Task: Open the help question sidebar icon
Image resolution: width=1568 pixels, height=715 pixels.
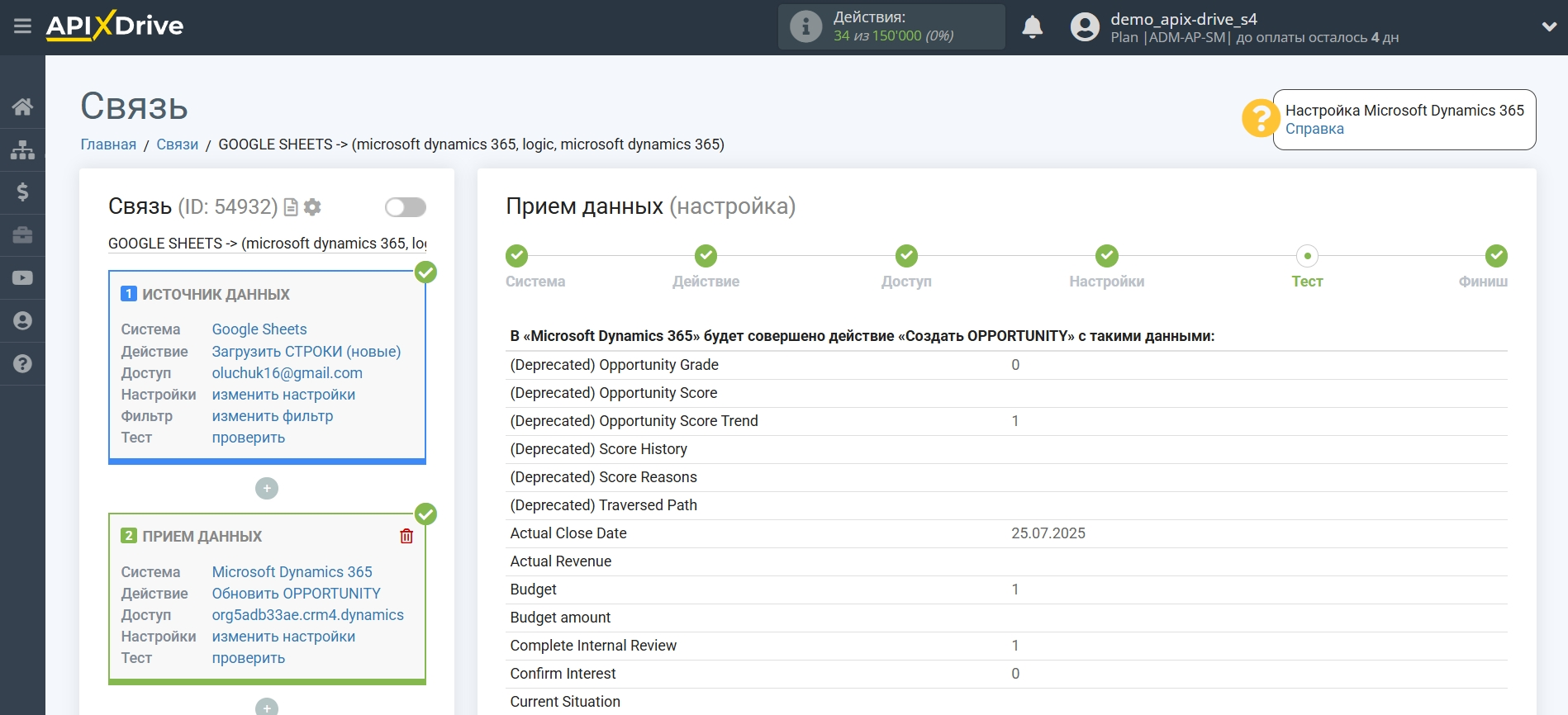Action: [22, 364]
